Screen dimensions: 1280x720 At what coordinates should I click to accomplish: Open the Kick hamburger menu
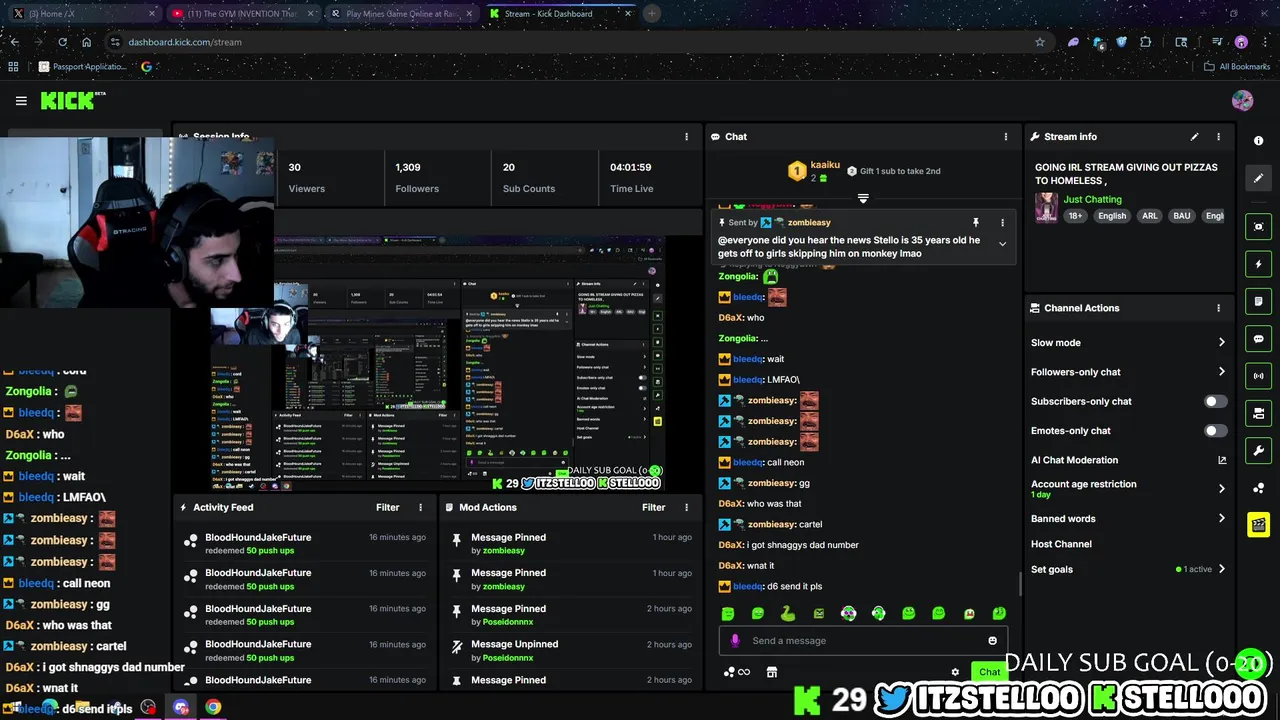21,100
